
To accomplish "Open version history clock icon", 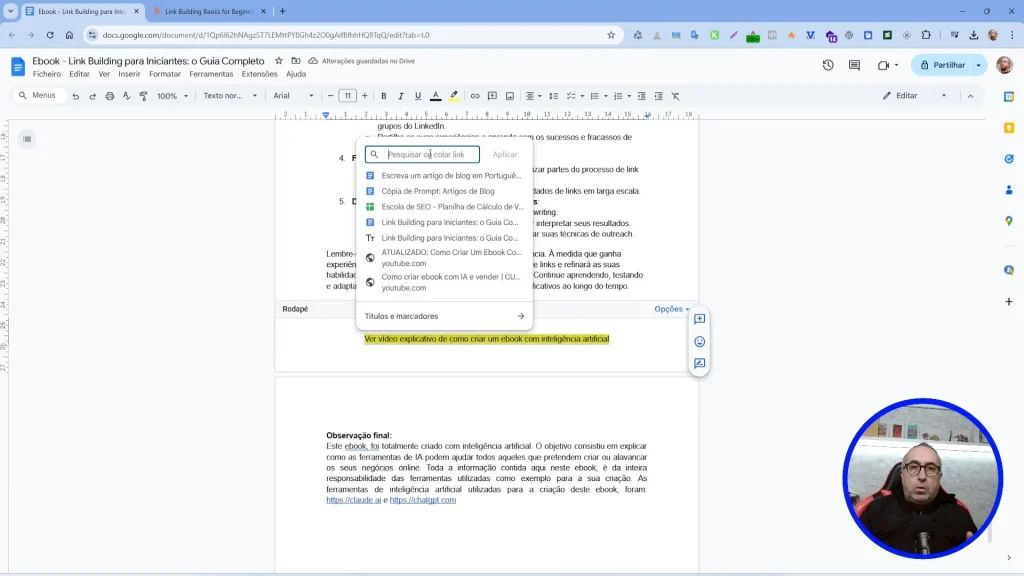I will point(828,65).
